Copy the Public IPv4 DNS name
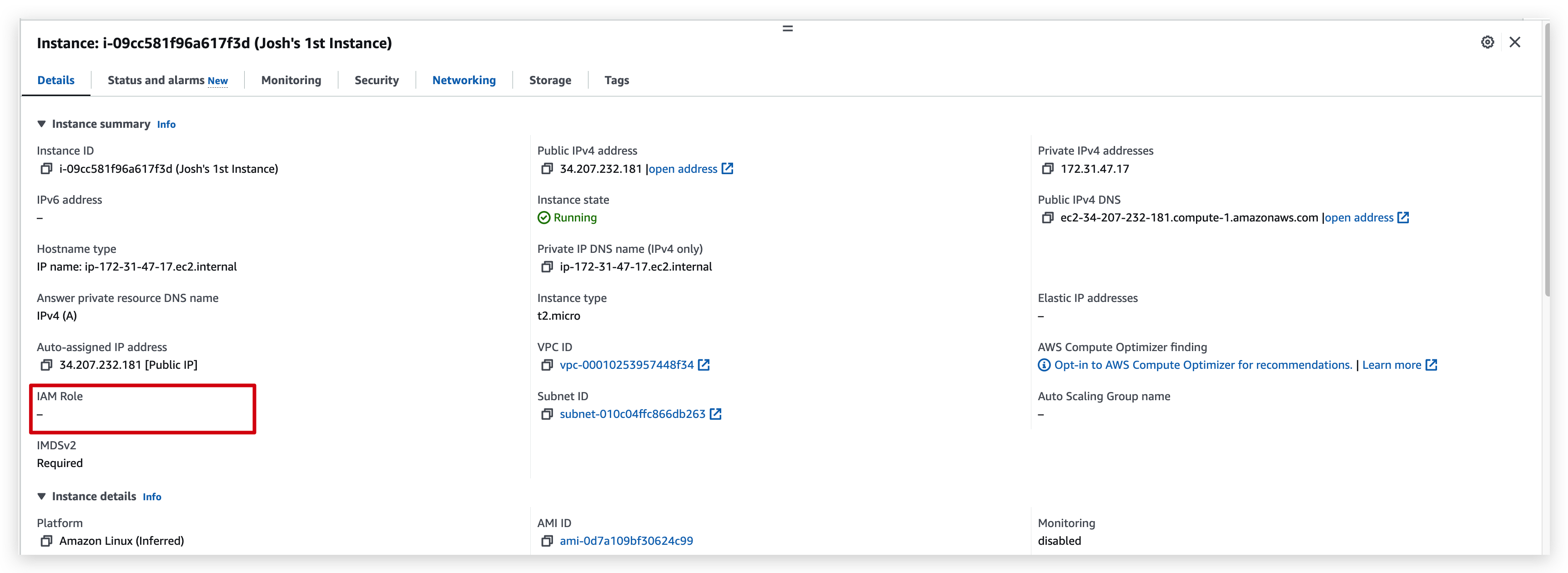This screenshot has width=1568, height=573. [1048, 217]
